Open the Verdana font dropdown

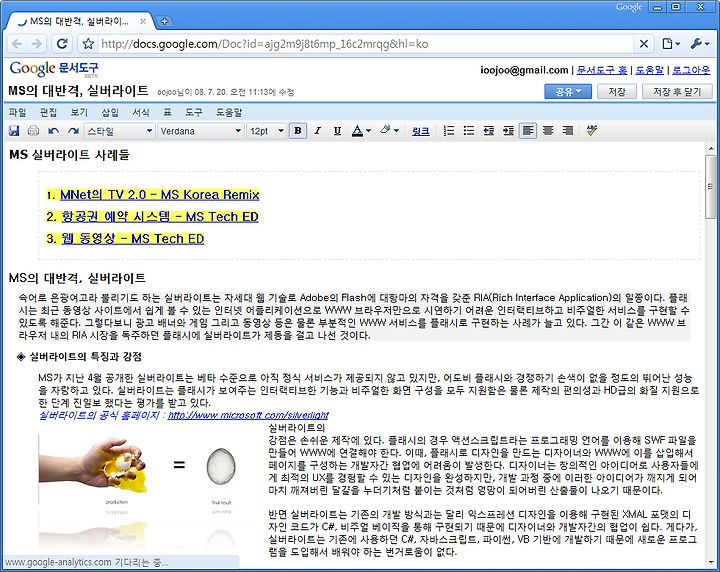[200, 131]
